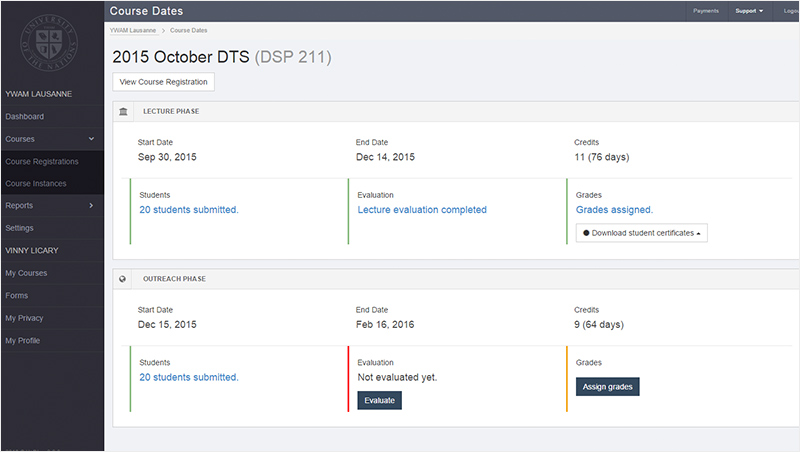Open Lecture evaluation completed link
Viewport: 800px width, 452px height.
(422, 210)
